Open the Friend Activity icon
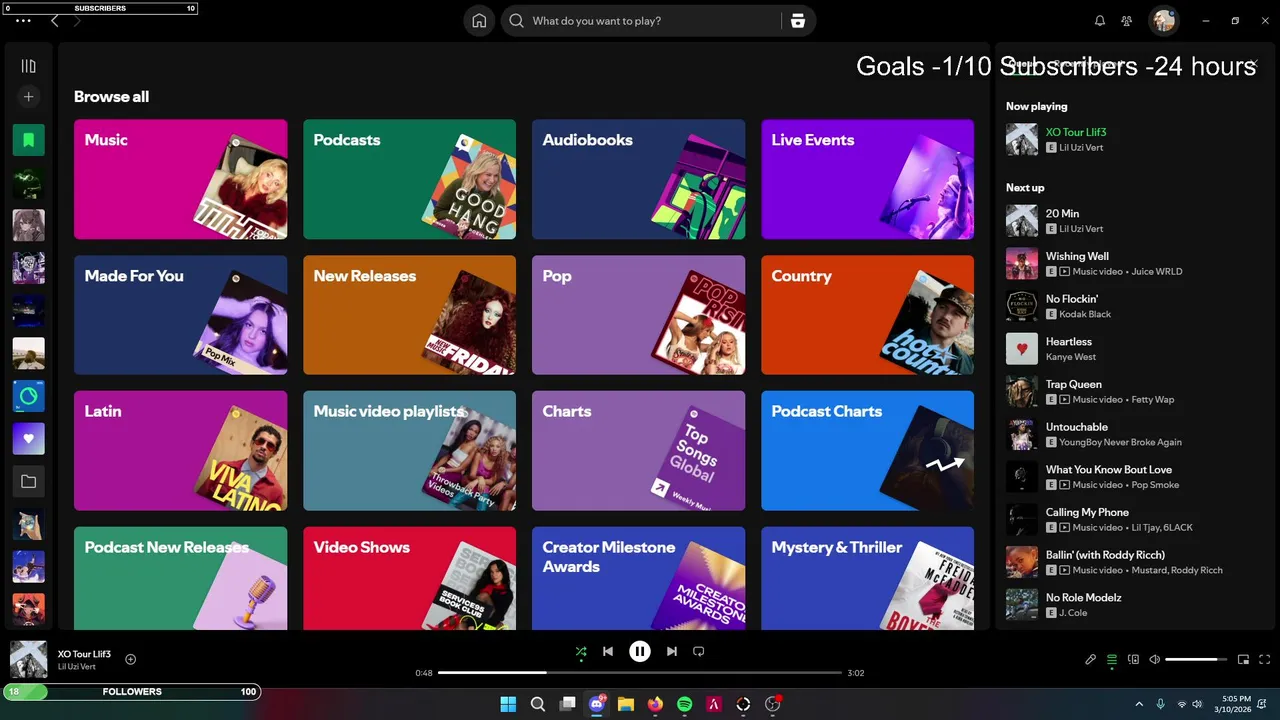This screenshot has height=720, width=1280. 1127,21
